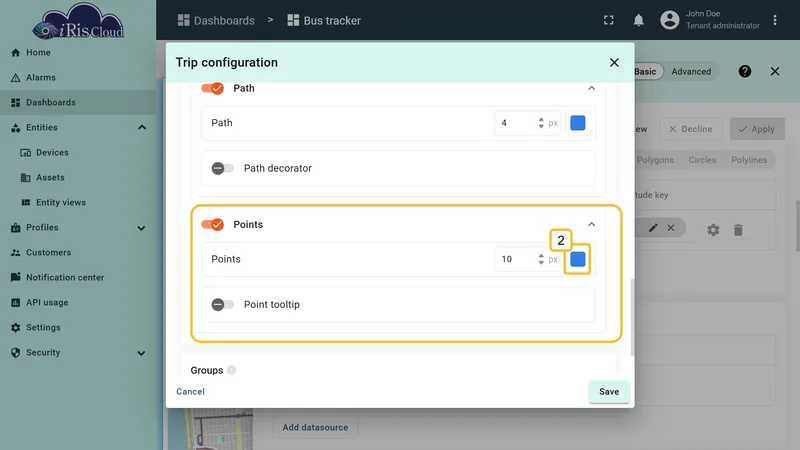Close the Trip configuration dialog
This screenshot has height=450, width=800.
click(614, 63)
